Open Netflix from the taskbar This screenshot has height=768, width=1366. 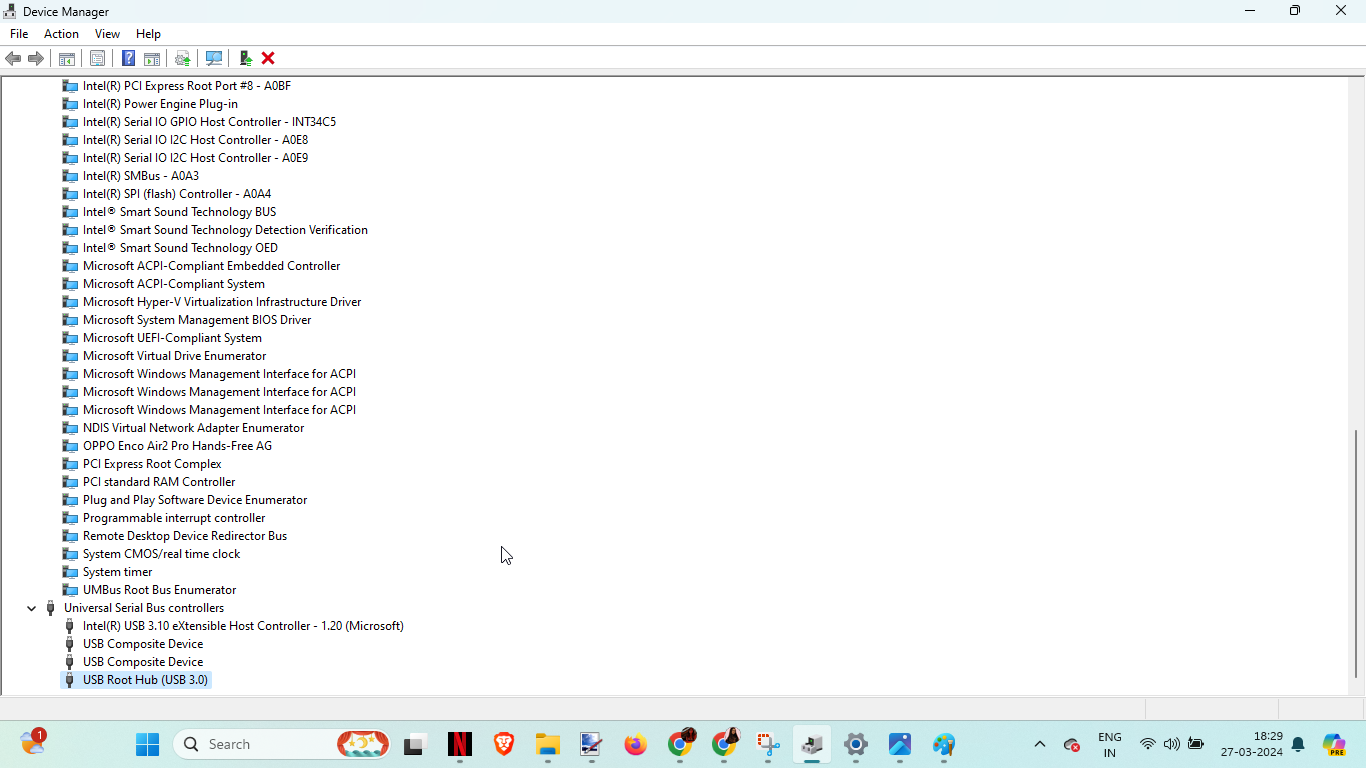[459, 744]
